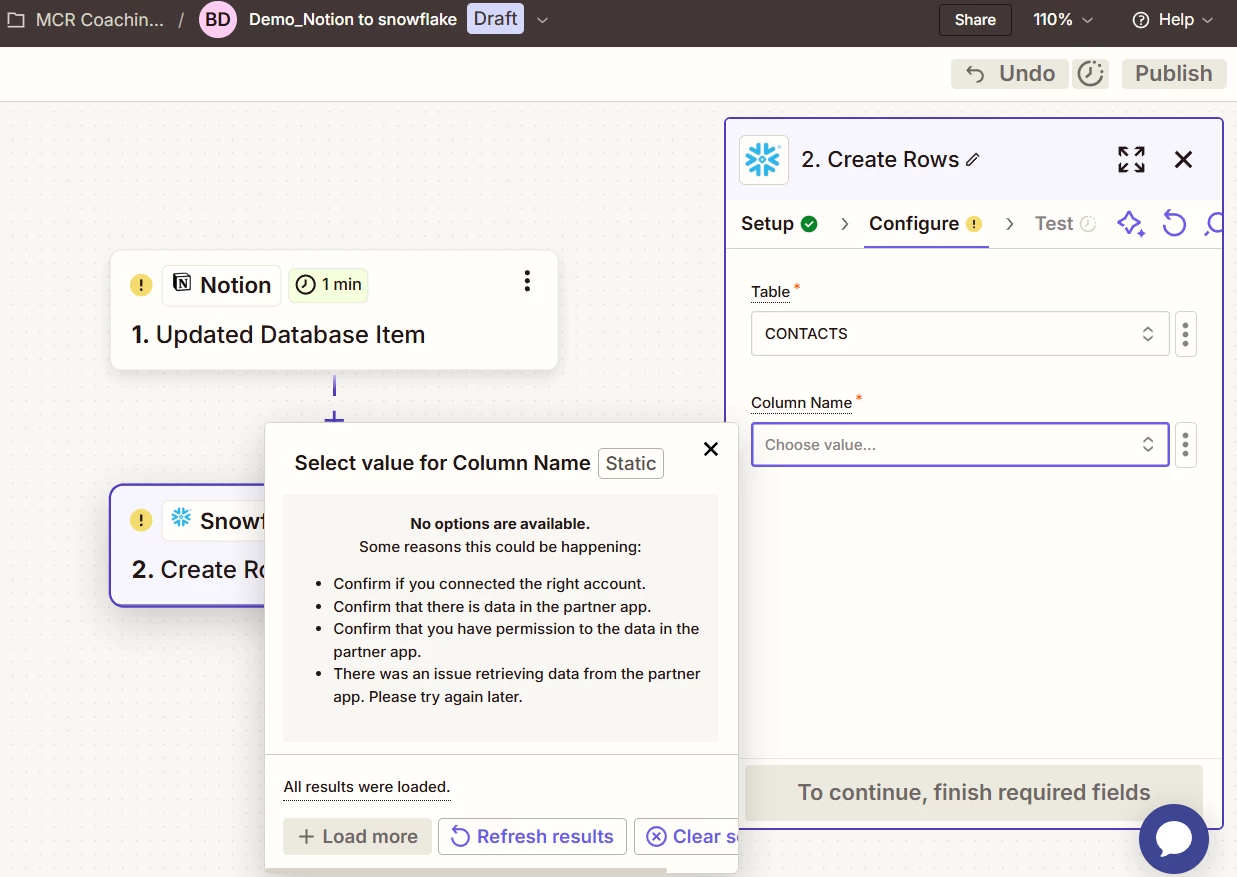Open the Table field options menu

[1185, 334]
